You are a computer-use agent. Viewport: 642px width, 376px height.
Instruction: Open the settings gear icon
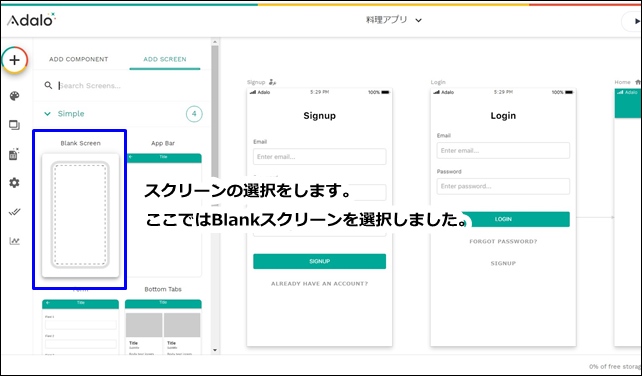(x=14, y=183)
